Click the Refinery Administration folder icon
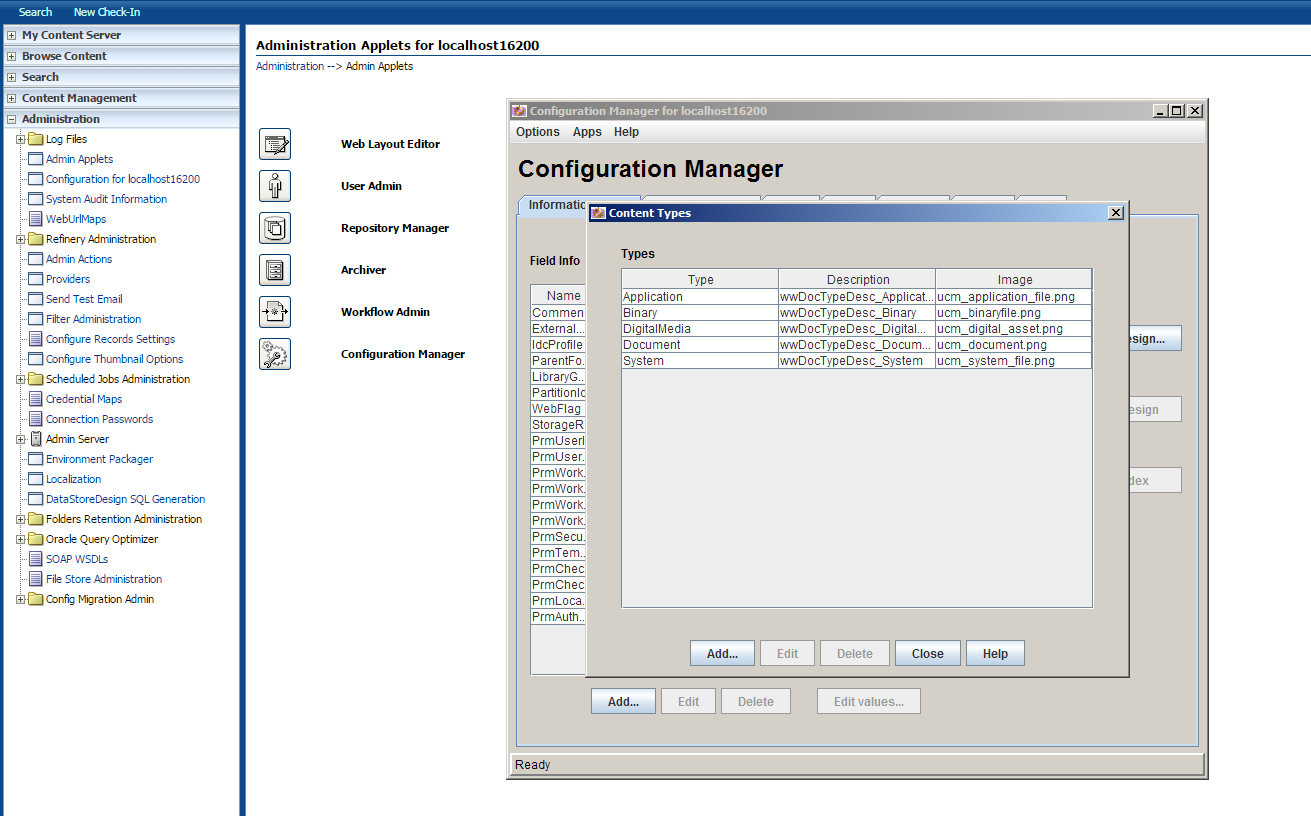This screenshot has width=1311, height=816. coord(35,239)
